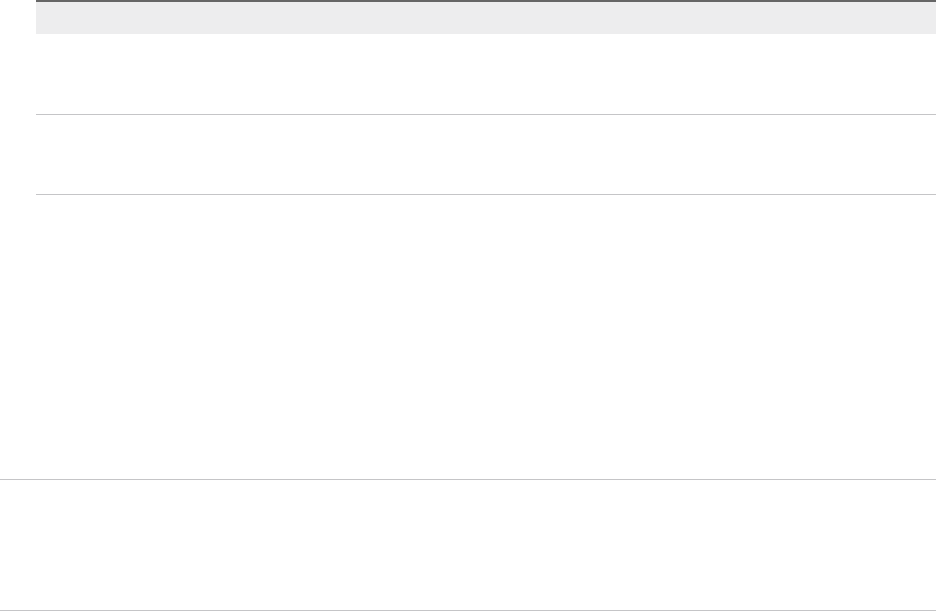
Task: Click the dark top border above header
Action: click(479, 1)
